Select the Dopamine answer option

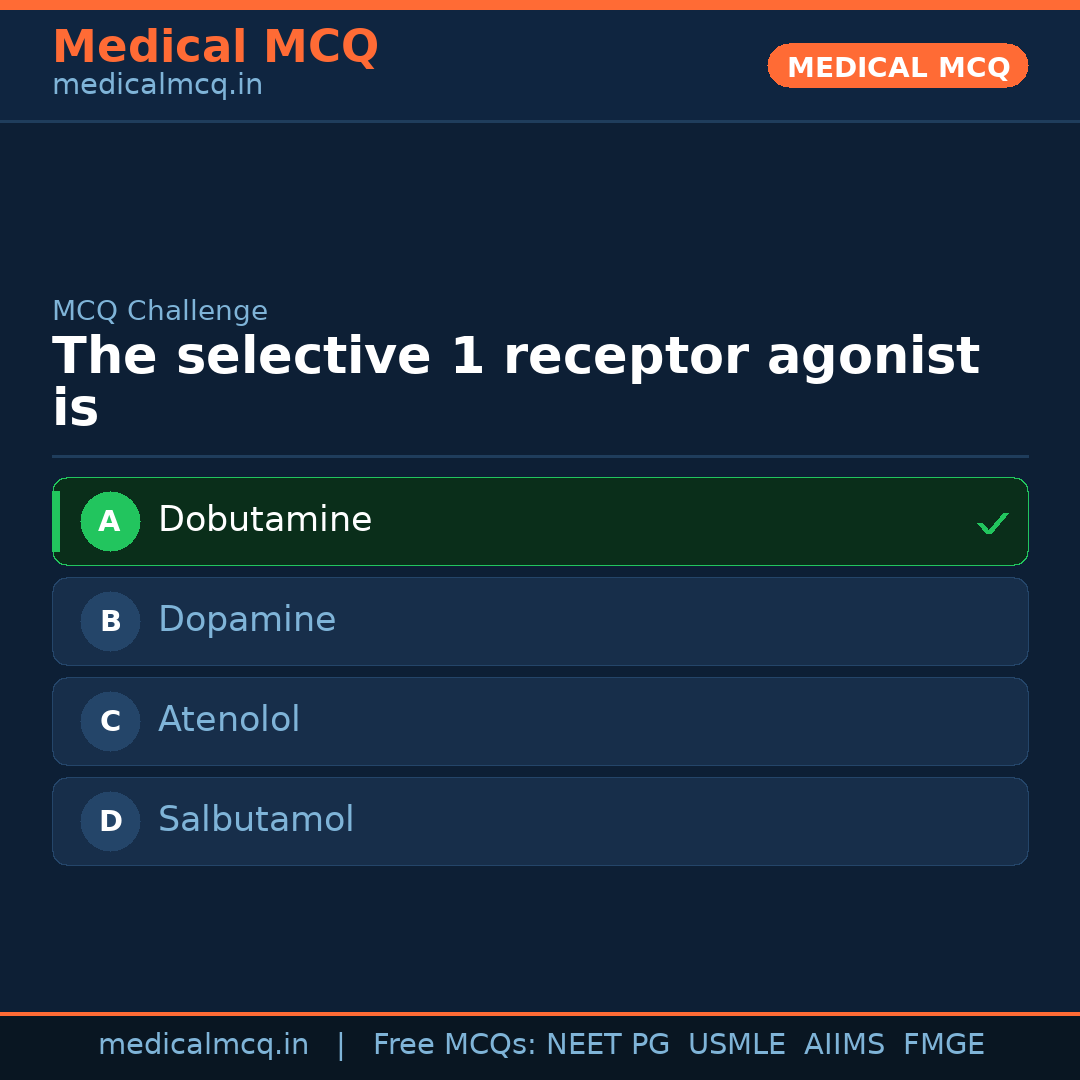coord(540,621)
